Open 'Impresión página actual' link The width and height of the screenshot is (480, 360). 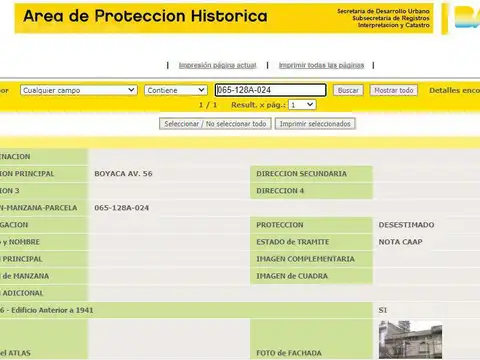pyautogui.click(x=218, y=65)
